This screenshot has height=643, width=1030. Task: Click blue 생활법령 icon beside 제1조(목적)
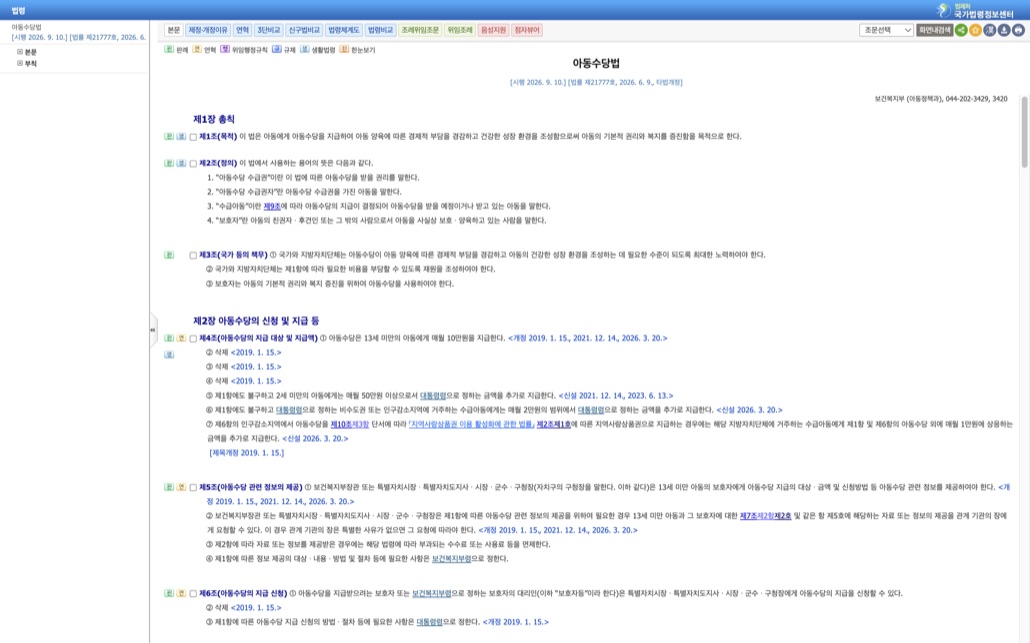pyautogui.click(x=181, y=137)
